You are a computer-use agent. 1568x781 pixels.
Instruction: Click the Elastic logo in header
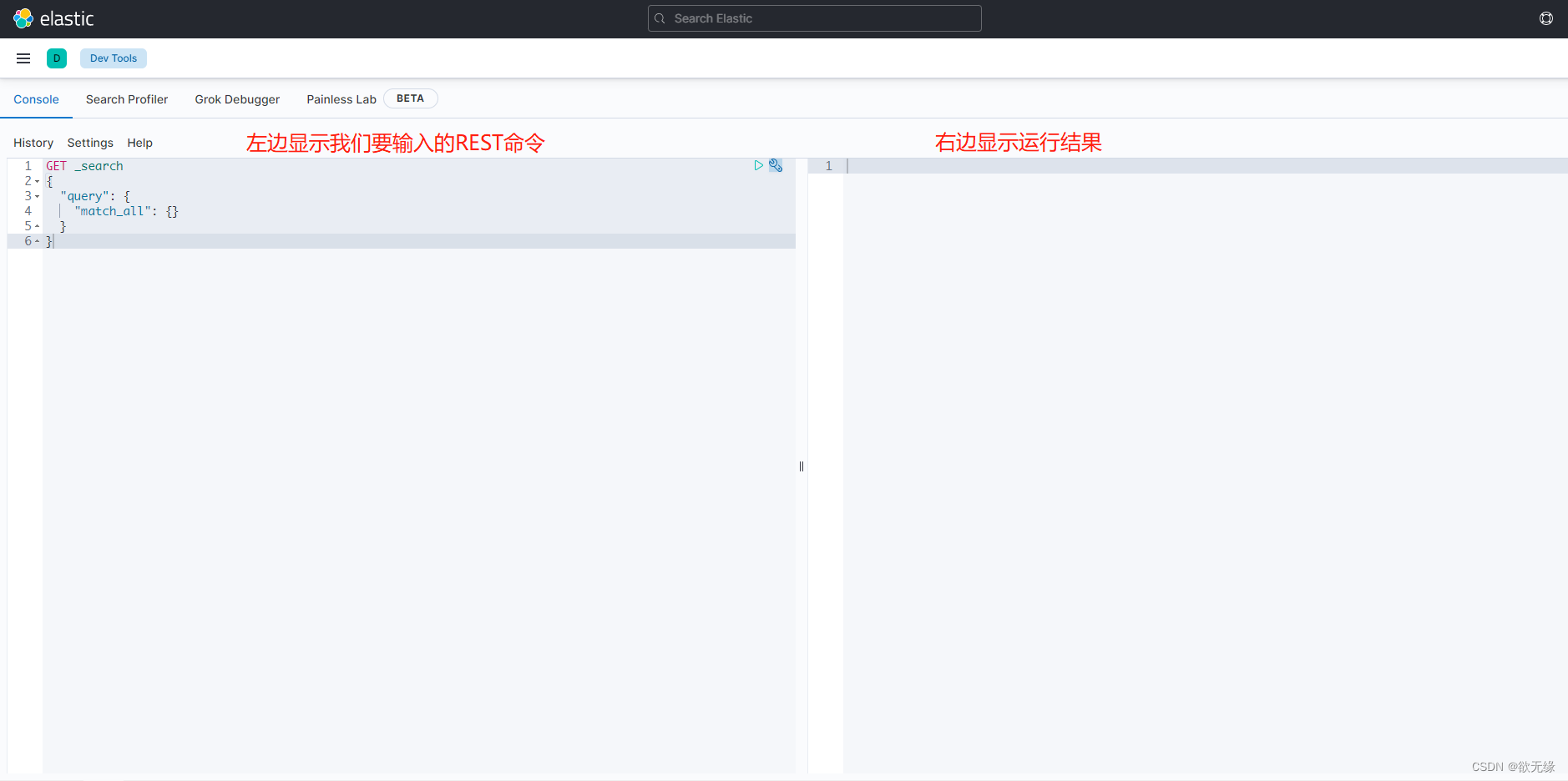[x=53, y=18]
